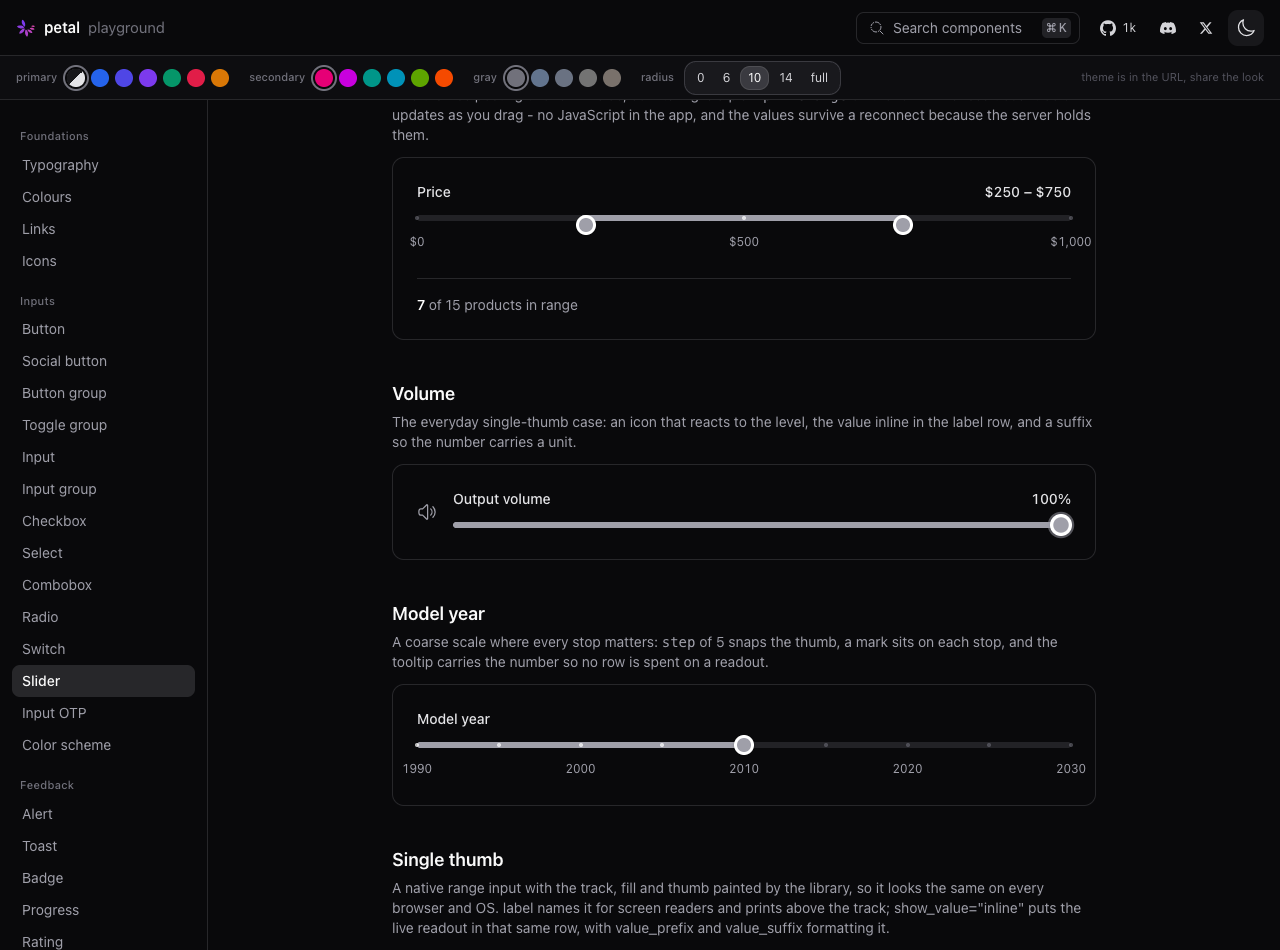Select the cyan-blue secondary color swatch
Screen dimensions: 1280x950
[x=396, y=78]
